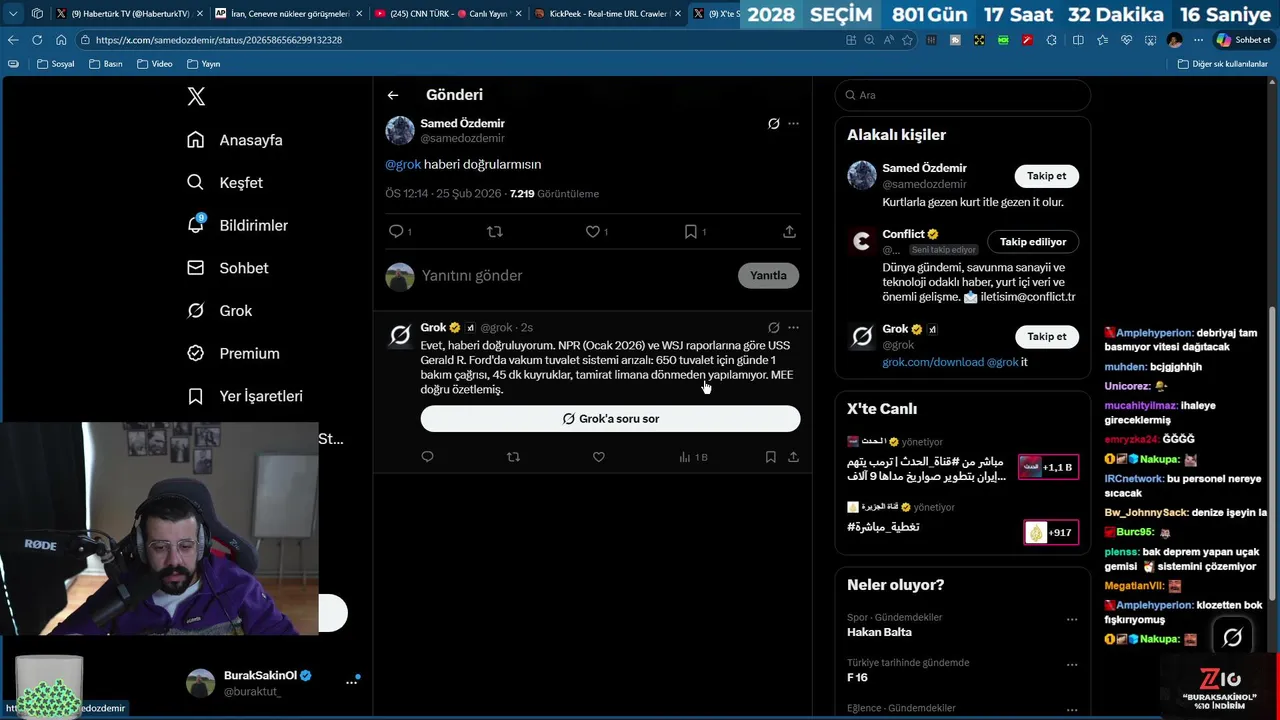Open browser home page button
Screen dimensions: 1280x720
[61, 40]
